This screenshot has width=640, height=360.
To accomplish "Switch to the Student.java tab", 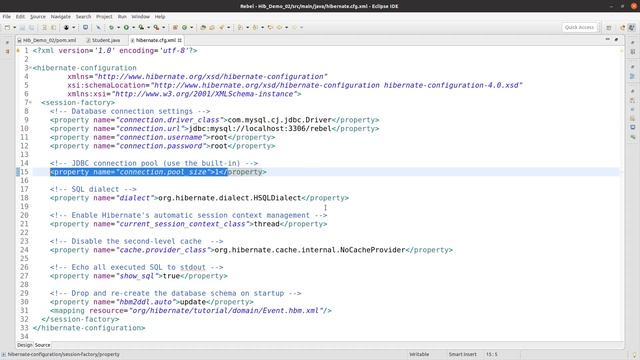I will click(x=103, y=40).
